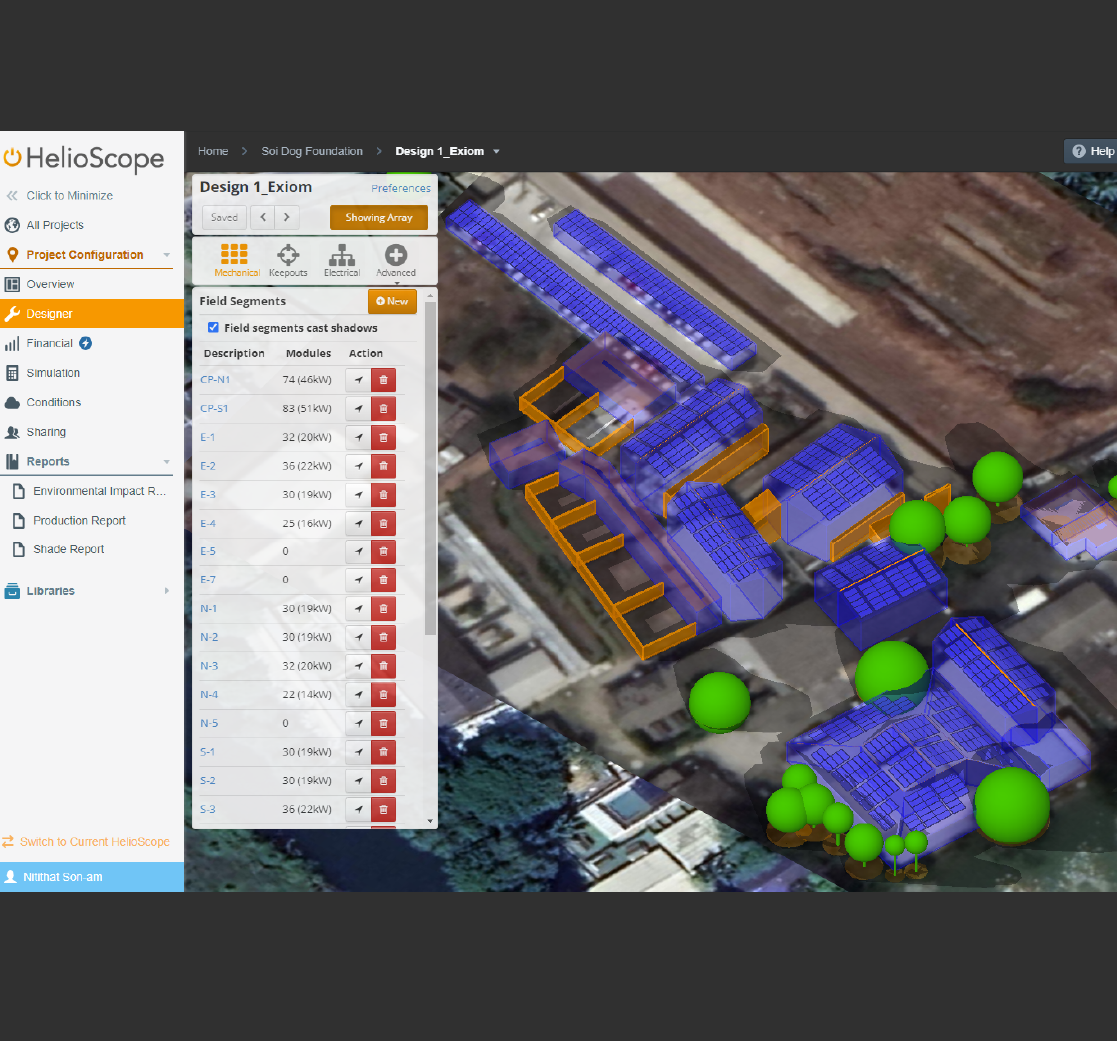The height and width of the screenshot is (1041, 1117).
Task: Click the undo back arrow button
Action: (263, 217)
